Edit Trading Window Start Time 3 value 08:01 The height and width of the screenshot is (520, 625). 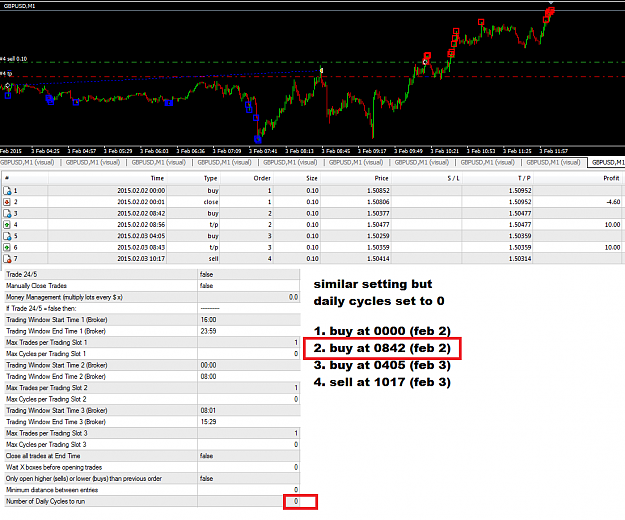tap(248, 410)
